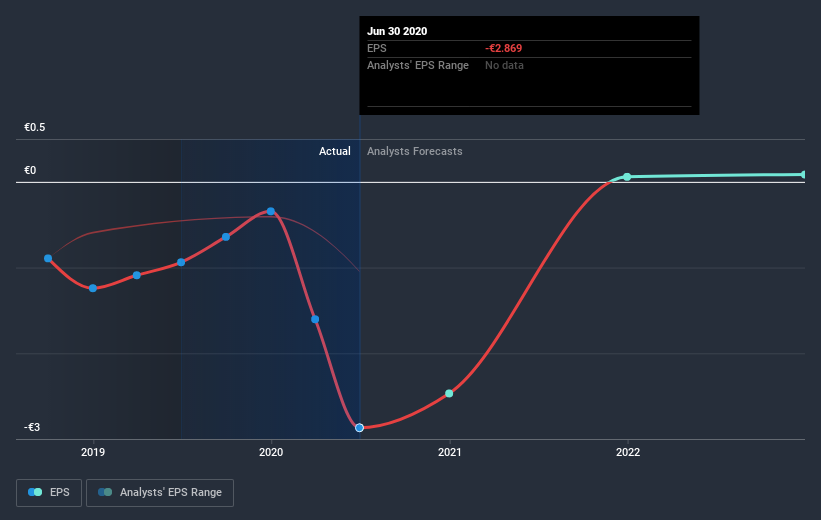Select the EPS peak point at 2020
This screenshot has height=520, width=821.
click(x=271, y=212)
